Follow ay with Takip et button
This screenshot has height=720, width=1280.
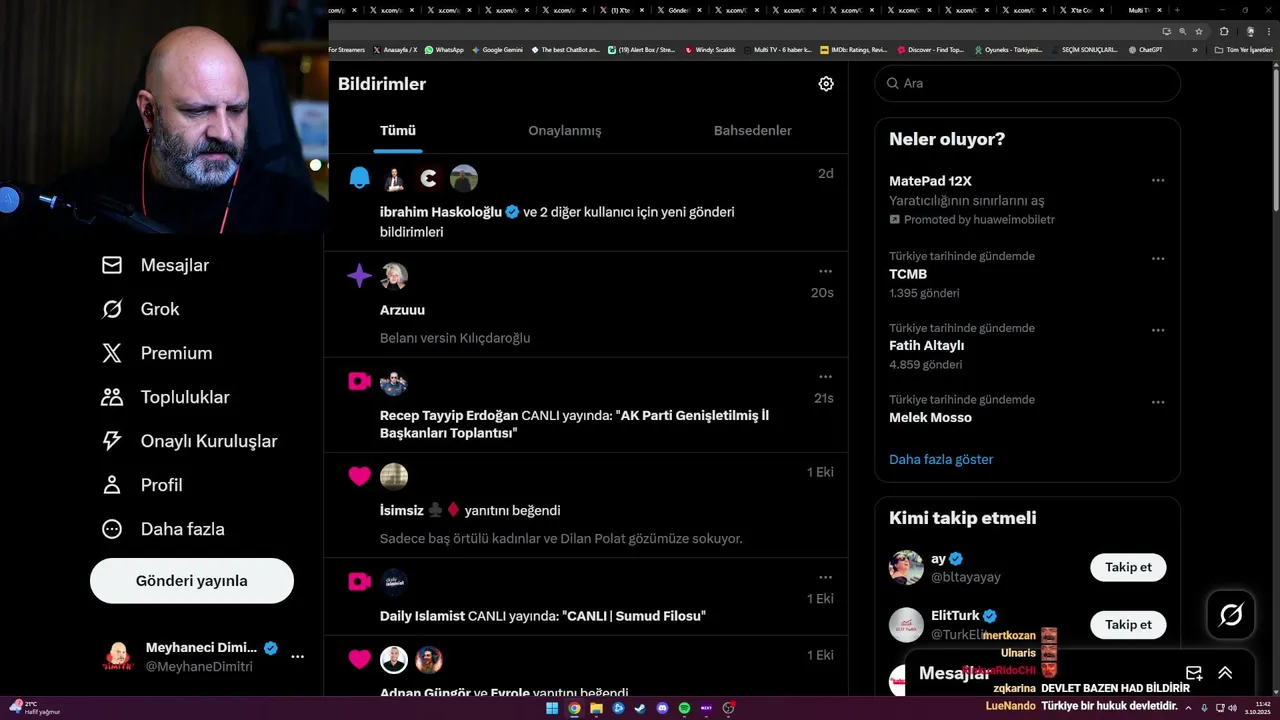tap(1128, 567)
